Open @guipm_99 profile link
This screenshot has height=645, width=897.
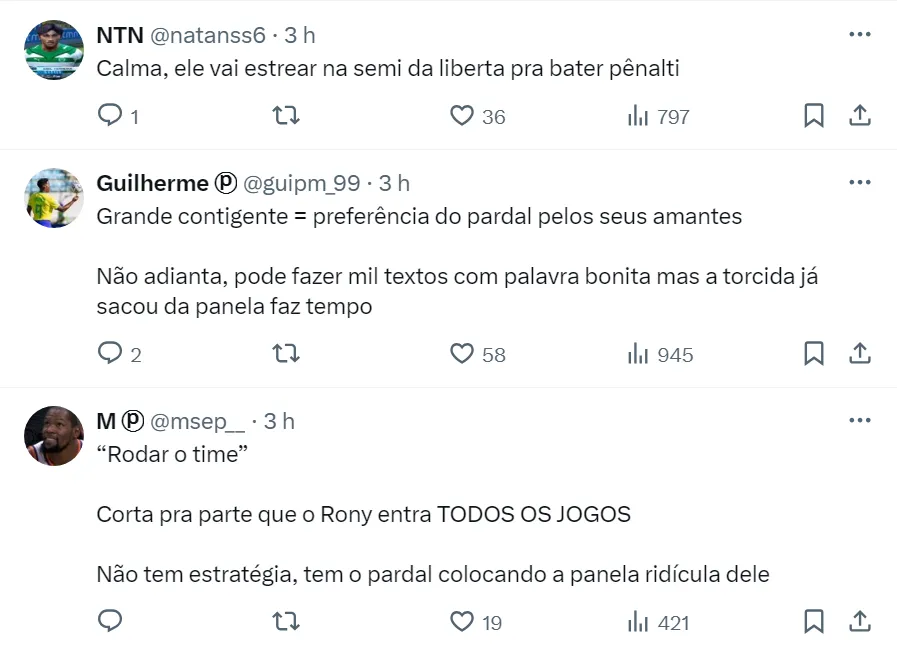click(302, 183)
